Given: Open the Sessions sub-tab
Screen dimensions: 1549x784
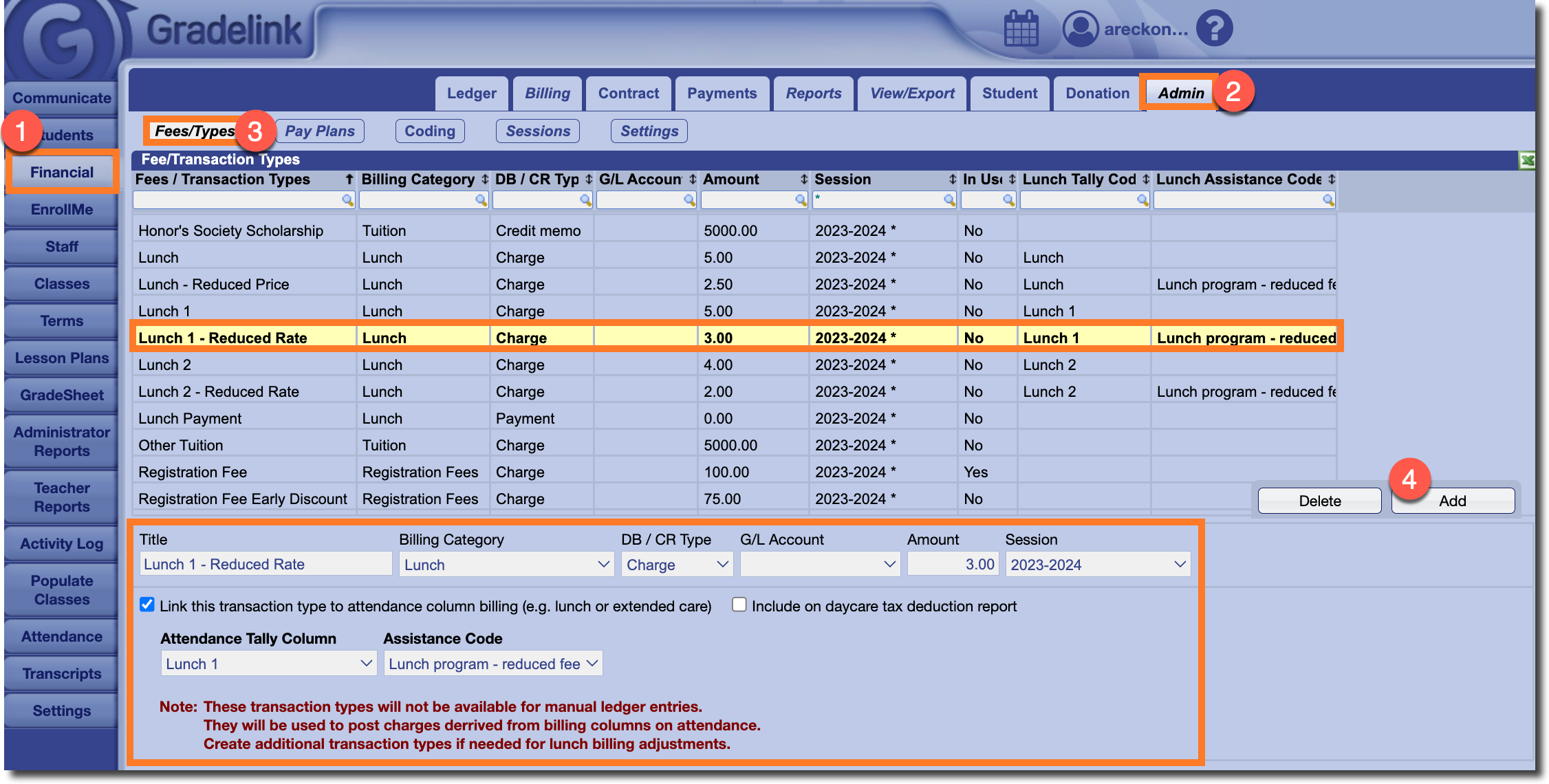Looking at the screenshot, I should coord(538,131).
